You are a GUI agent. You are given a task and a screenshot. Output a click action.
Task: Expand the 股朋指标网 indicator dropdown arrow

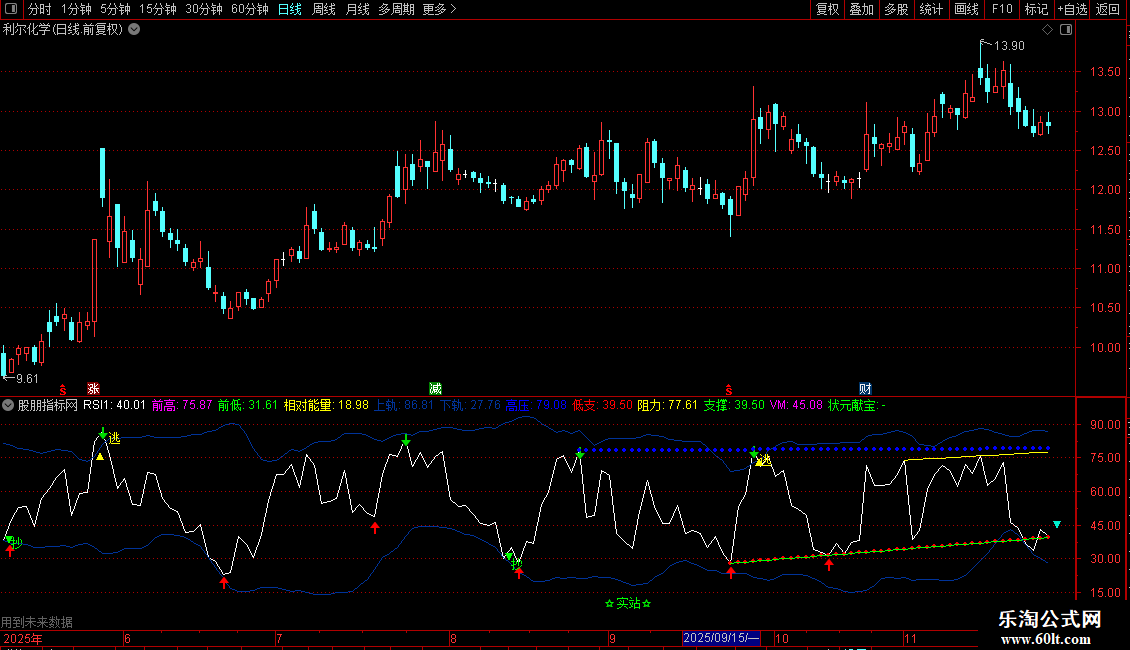click(x=8, y=406)
